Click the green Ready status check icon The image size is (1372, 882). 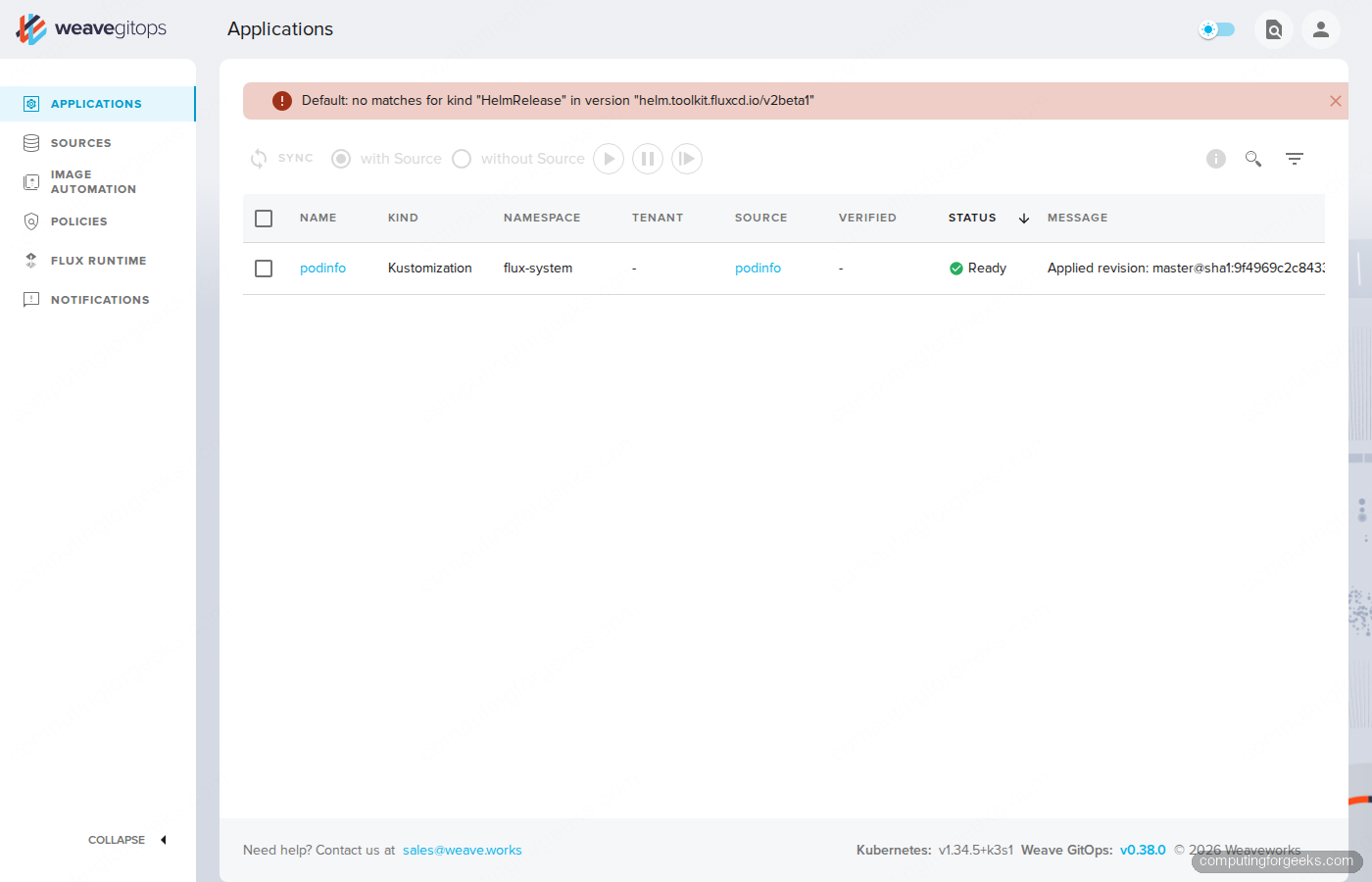click(956, 269)
